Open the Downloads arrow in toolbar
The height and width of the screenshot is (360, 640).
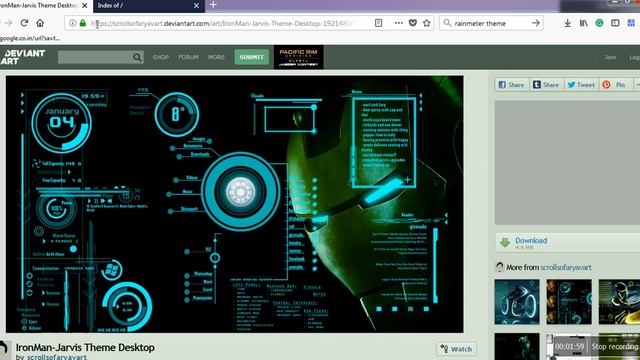pyautogui.click(x=567, y=23)
